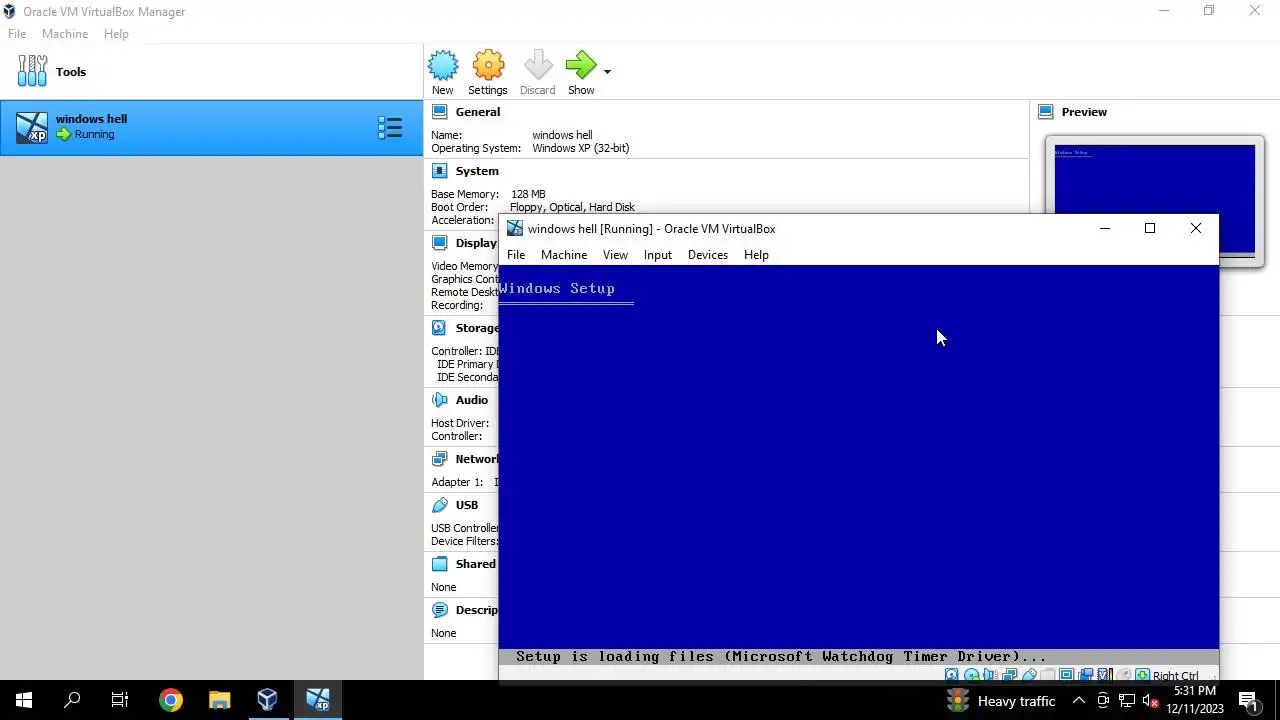Click the Display section monitor icon

(440, 243)
